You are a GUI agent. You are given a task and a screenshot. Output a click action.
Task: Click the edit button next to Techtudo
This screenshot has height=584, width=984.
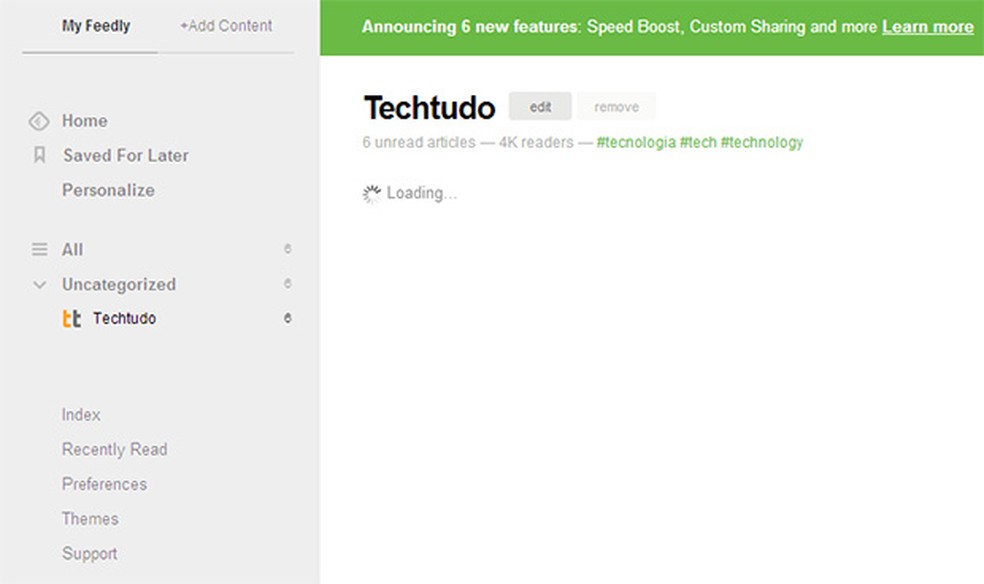(x=540, y=107)
